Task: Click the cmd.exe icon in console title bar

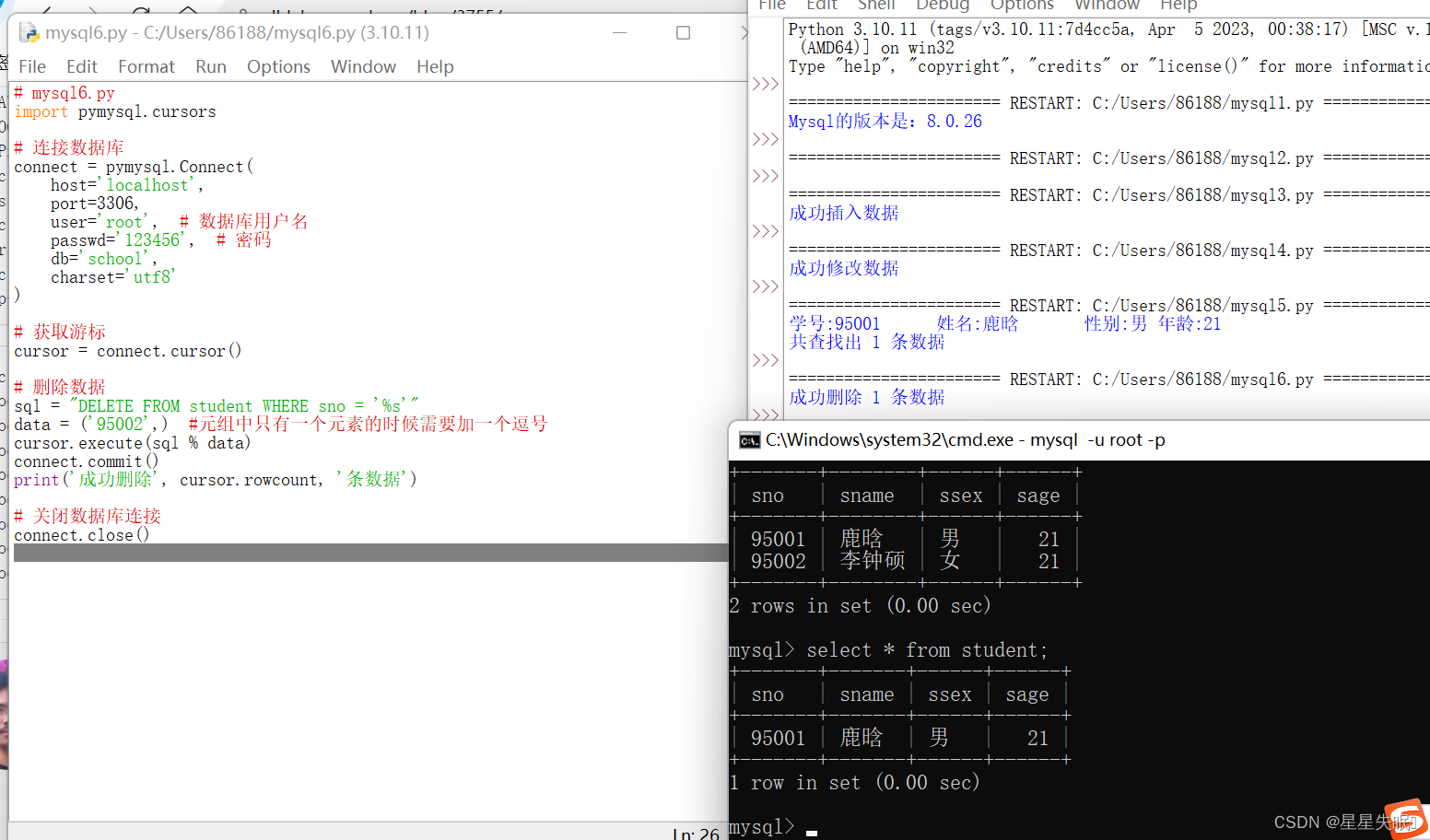Action: pos(750,440)
